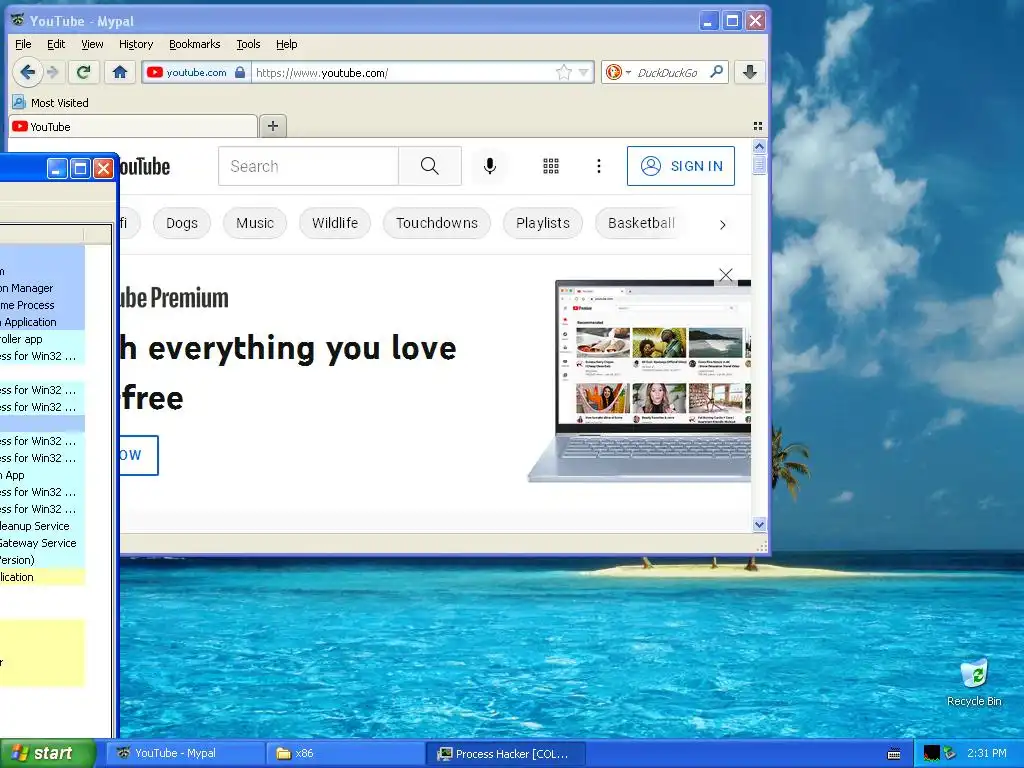Open the Downloads arrow button
The image size is (1024, 768).
(750, 72)
